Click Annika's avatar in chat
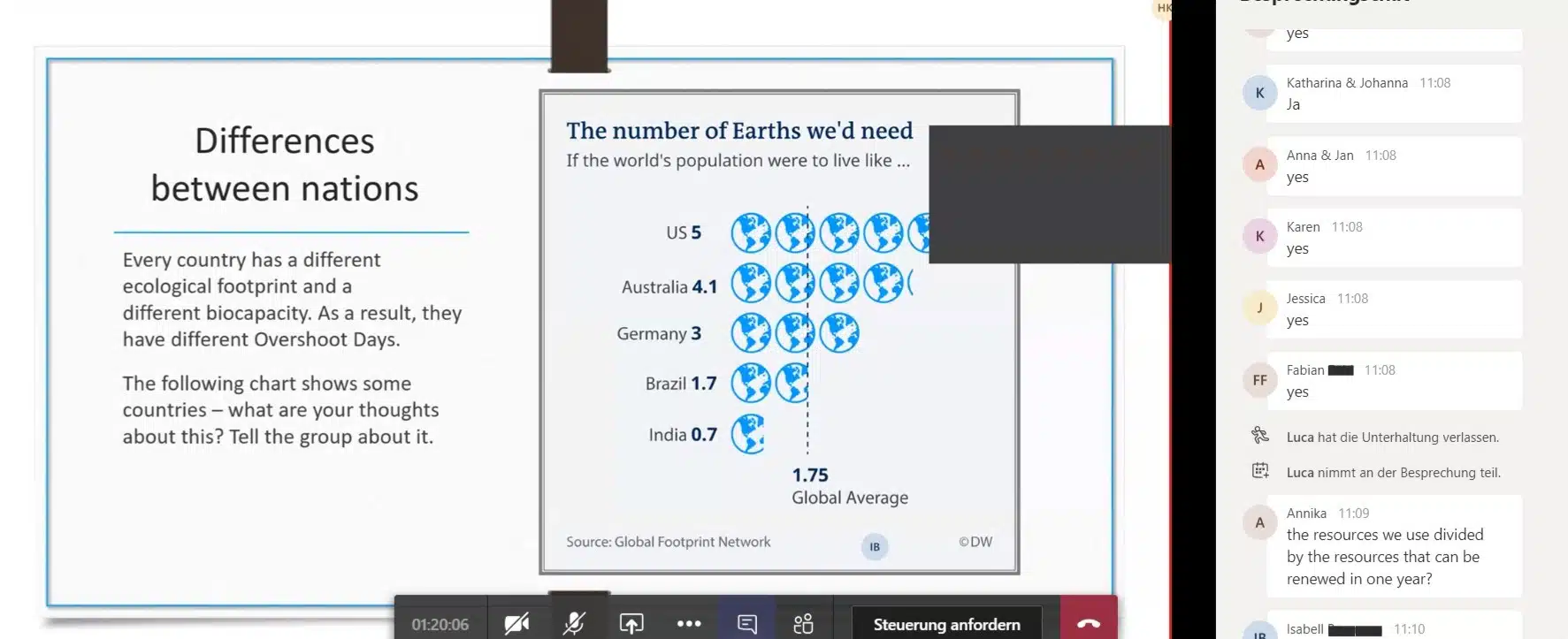Viewport: 1568px width, 639px height. click(1259, 522)
